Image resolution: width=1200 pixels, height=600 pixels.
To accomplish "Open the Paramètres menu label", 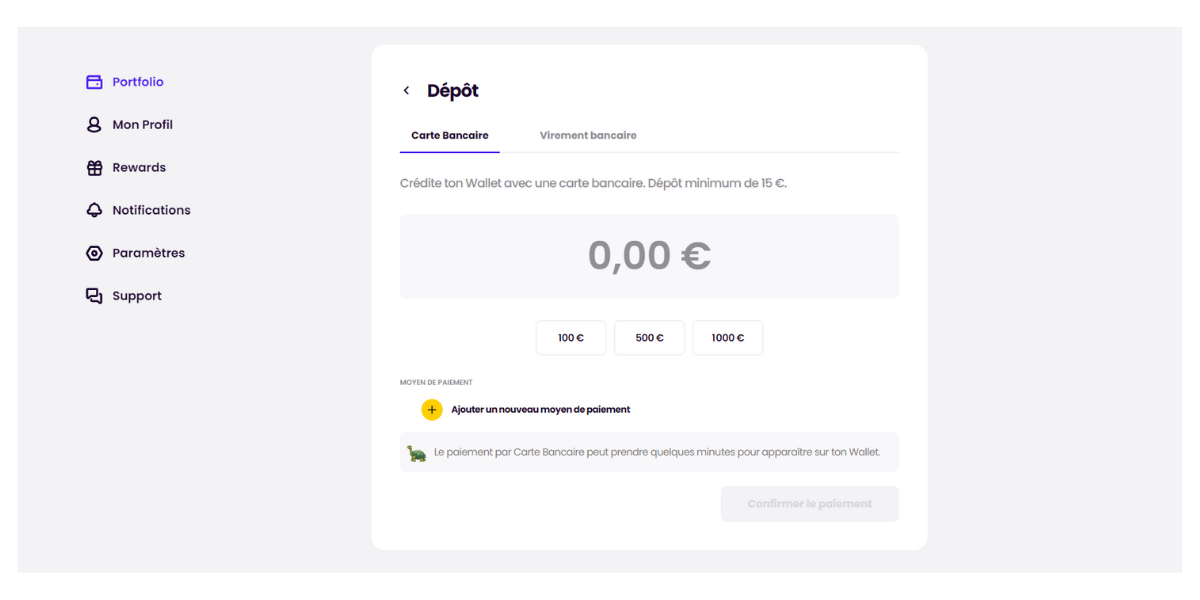I will (149, 253).
